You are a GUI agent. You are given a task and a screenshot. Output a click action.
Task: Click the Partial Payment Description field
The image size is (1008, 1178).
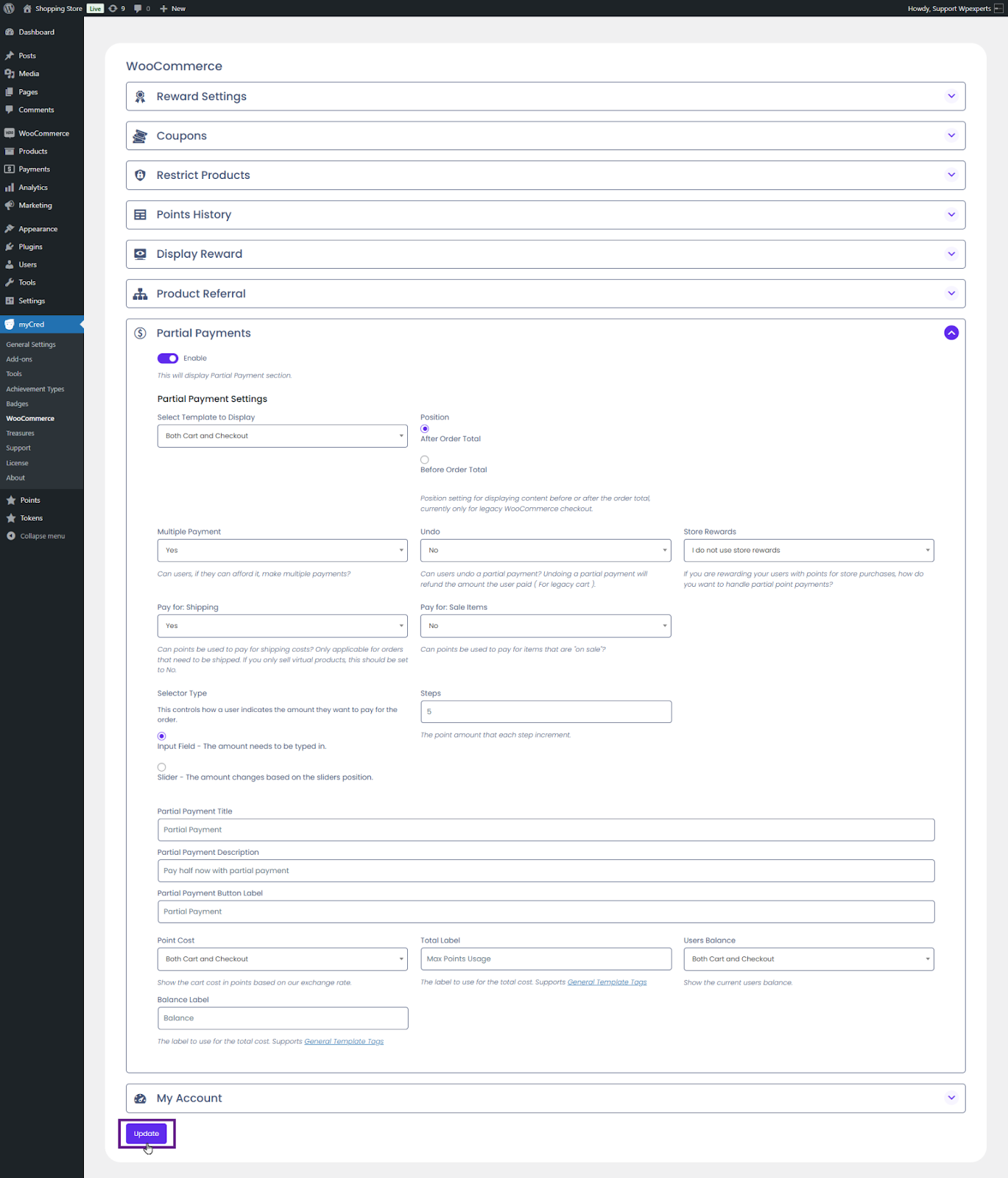click(x=546, y=871)
